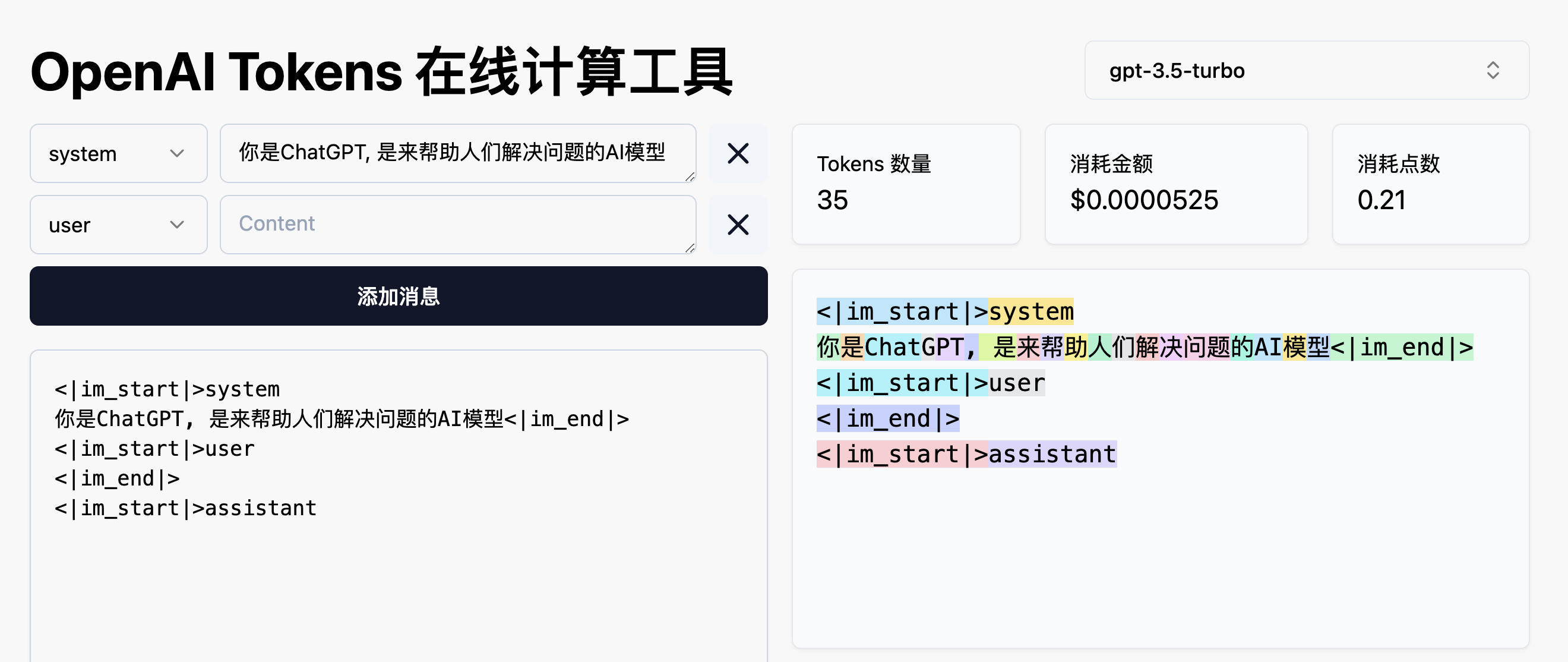Viewport: 1568px width, 662px height.
Task: Expand the user role dropdown
Action: pos(118,225)
